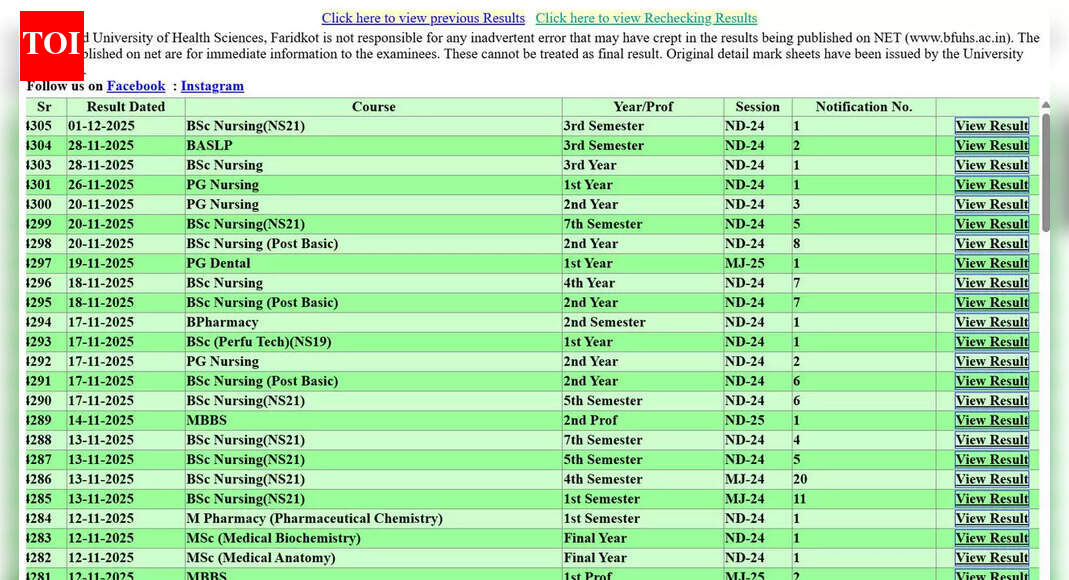Open "Click here to view previous Results"
Screen dimensions: 1069x580
point(423,18)
